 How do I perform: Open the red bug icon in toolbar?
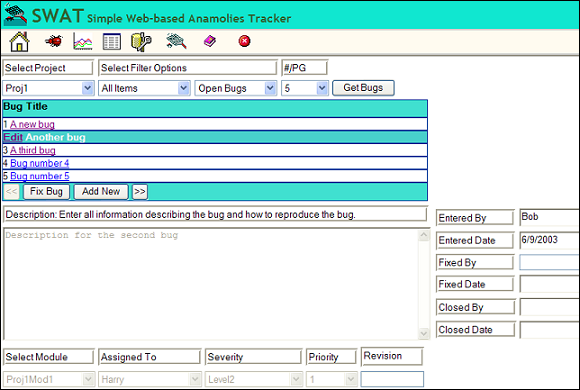pos(54,41)
